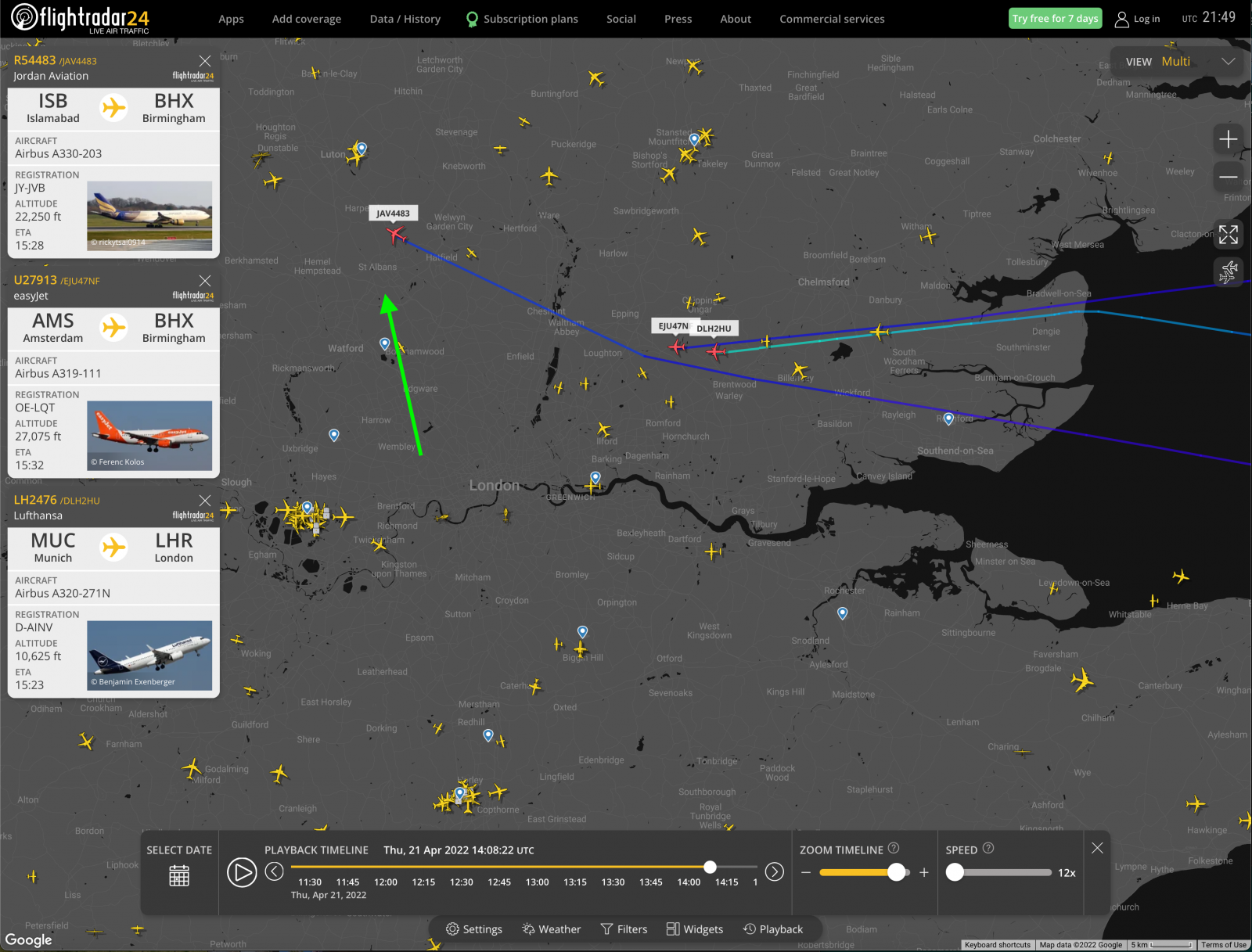This screenshot has height=952, width=1252.
Task: Enter fullscreen map mode
Action: click(1228, 234)
